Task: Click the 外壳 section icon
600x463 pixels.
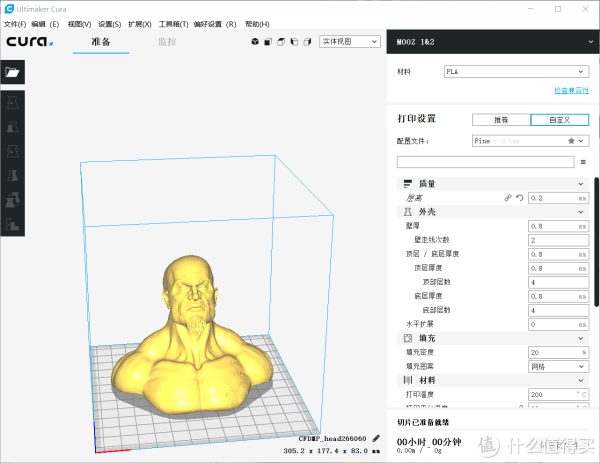Action: (x=408, y=212)
